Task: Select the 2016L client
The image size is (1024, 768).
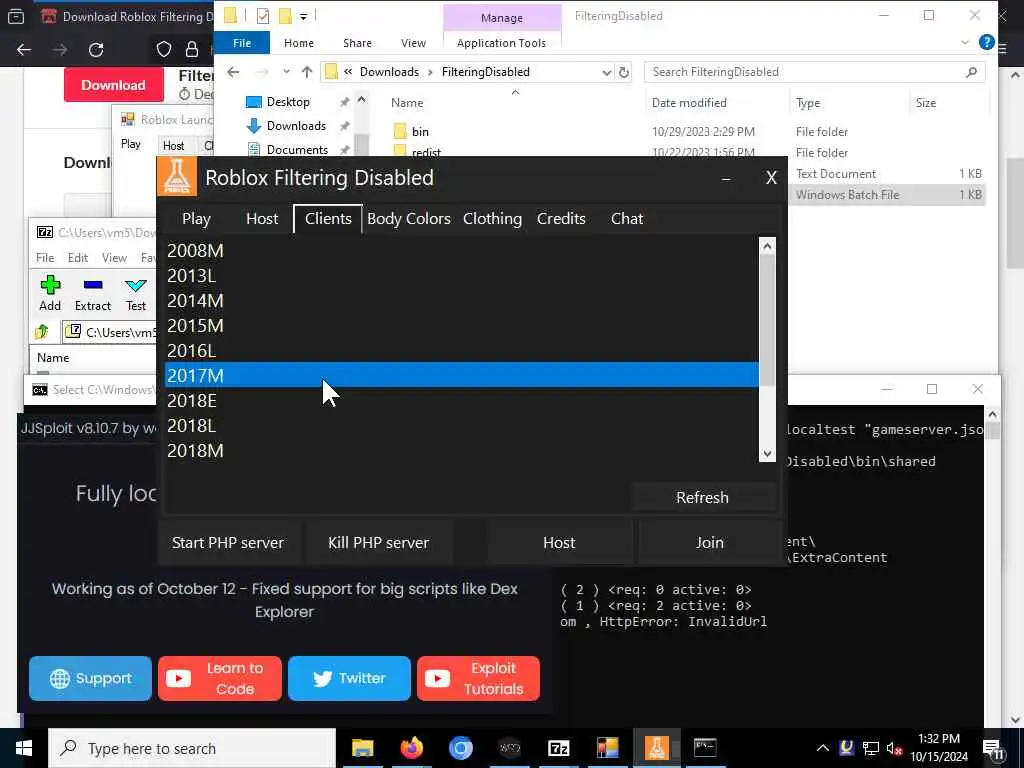Action: click(461, 351)
